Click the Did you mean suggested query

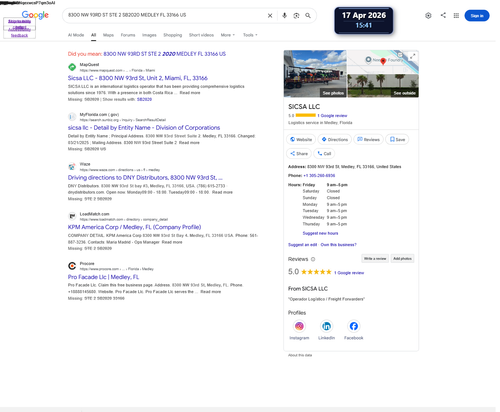point(164,54)
